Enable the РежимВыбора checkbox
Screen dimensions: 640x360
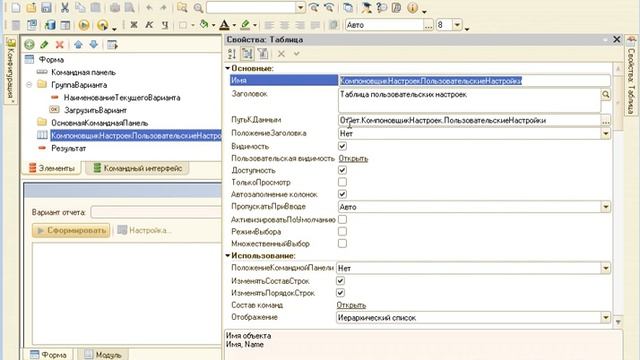(342, 231)
